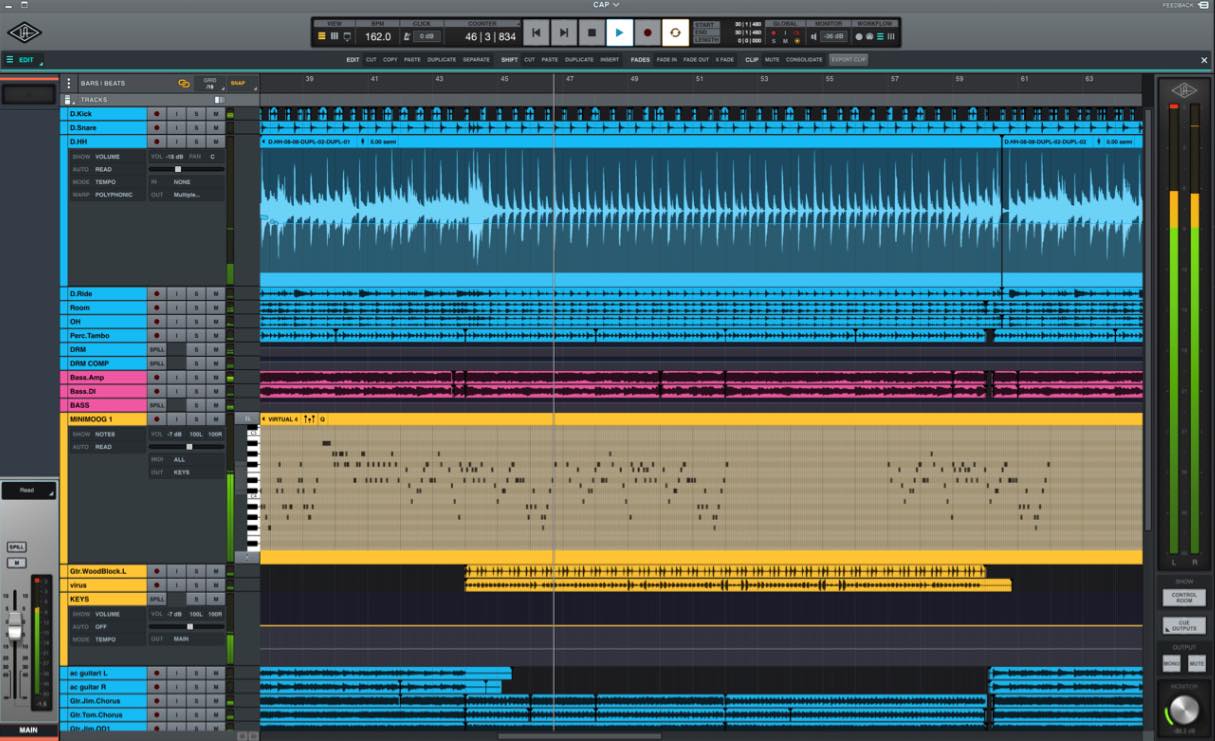Open the WARP Polyphonic dropdown on D.HH
Image resolution: width=1215 pixels, height=741 pixels.
pyautogui.click(x=113, y=195)
